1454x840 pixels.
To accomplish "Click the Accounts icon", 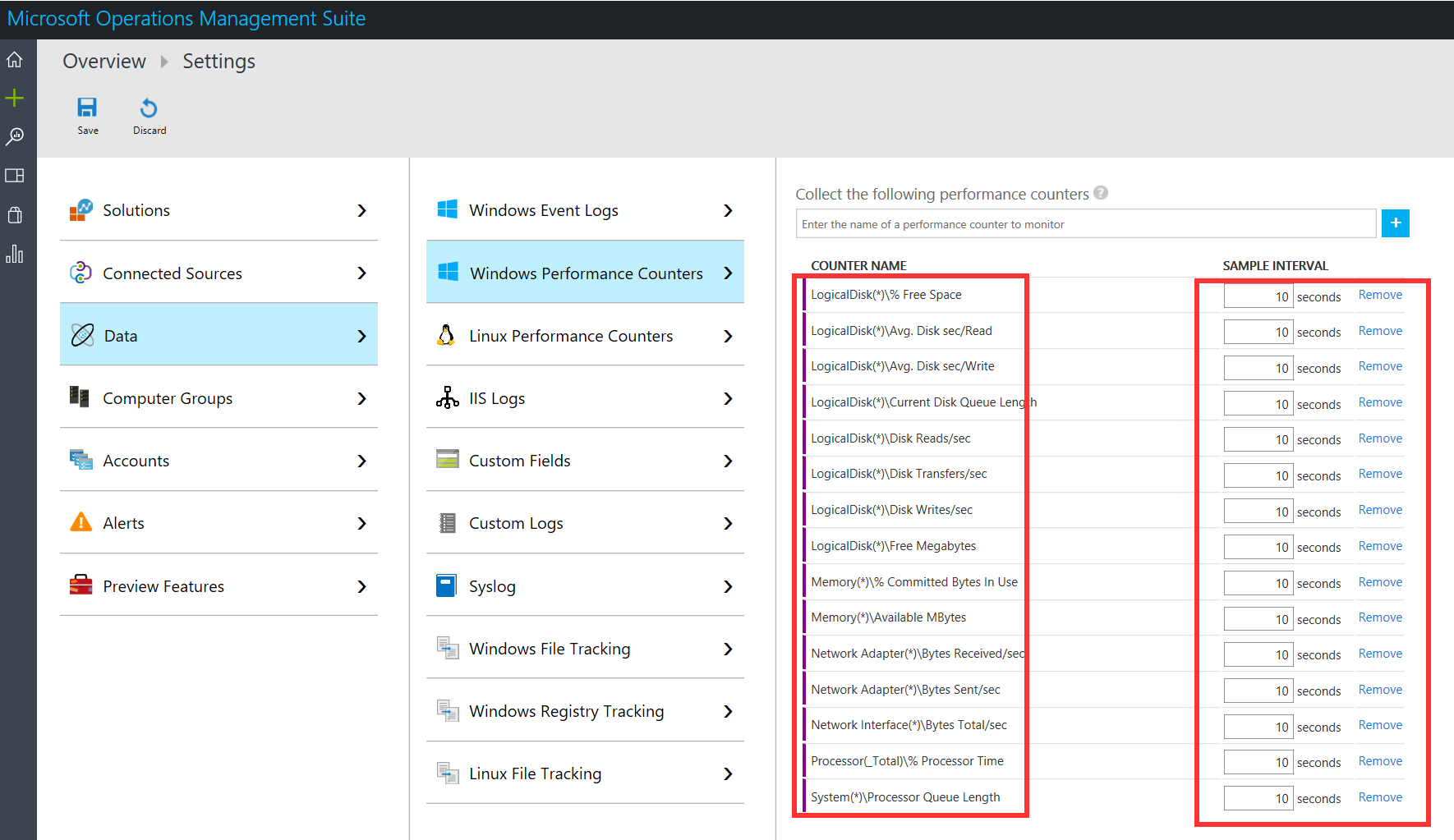I will (x=81, y=460).
